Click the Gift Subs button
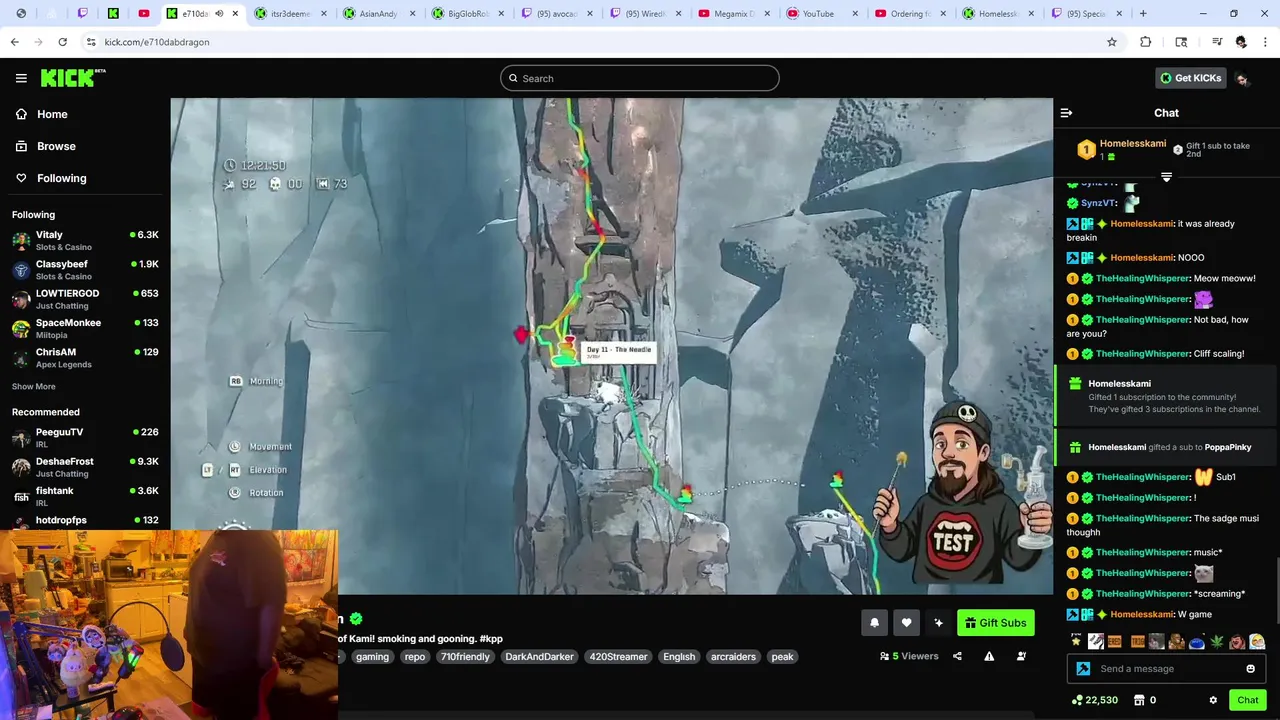The height and width of the screenshot is (720, 1280). click(x=995, y=623)
